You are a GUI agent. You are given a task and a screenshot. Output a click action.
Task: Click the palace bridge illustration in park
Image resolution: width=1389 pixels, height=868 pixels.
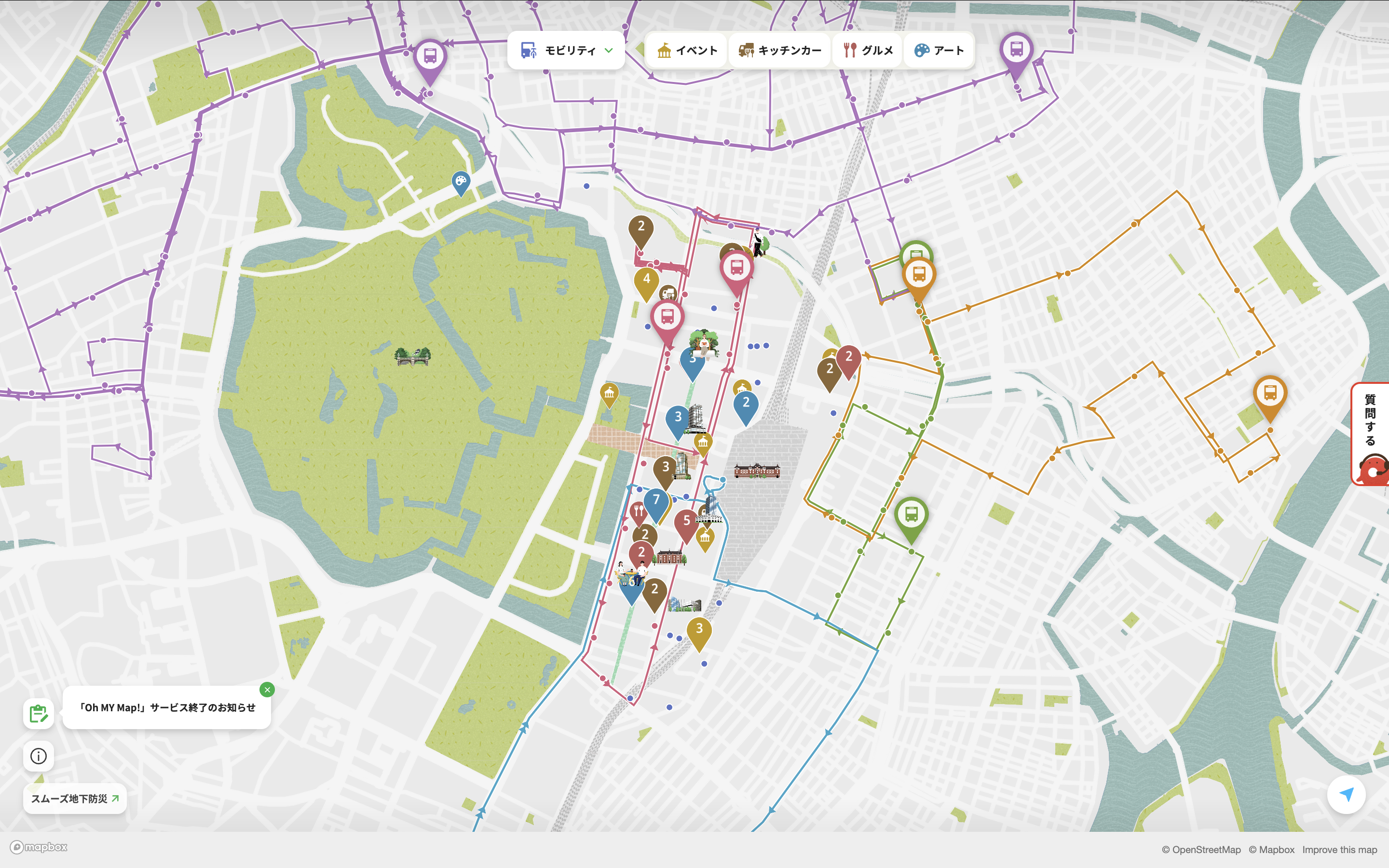(x=413, y=356)
